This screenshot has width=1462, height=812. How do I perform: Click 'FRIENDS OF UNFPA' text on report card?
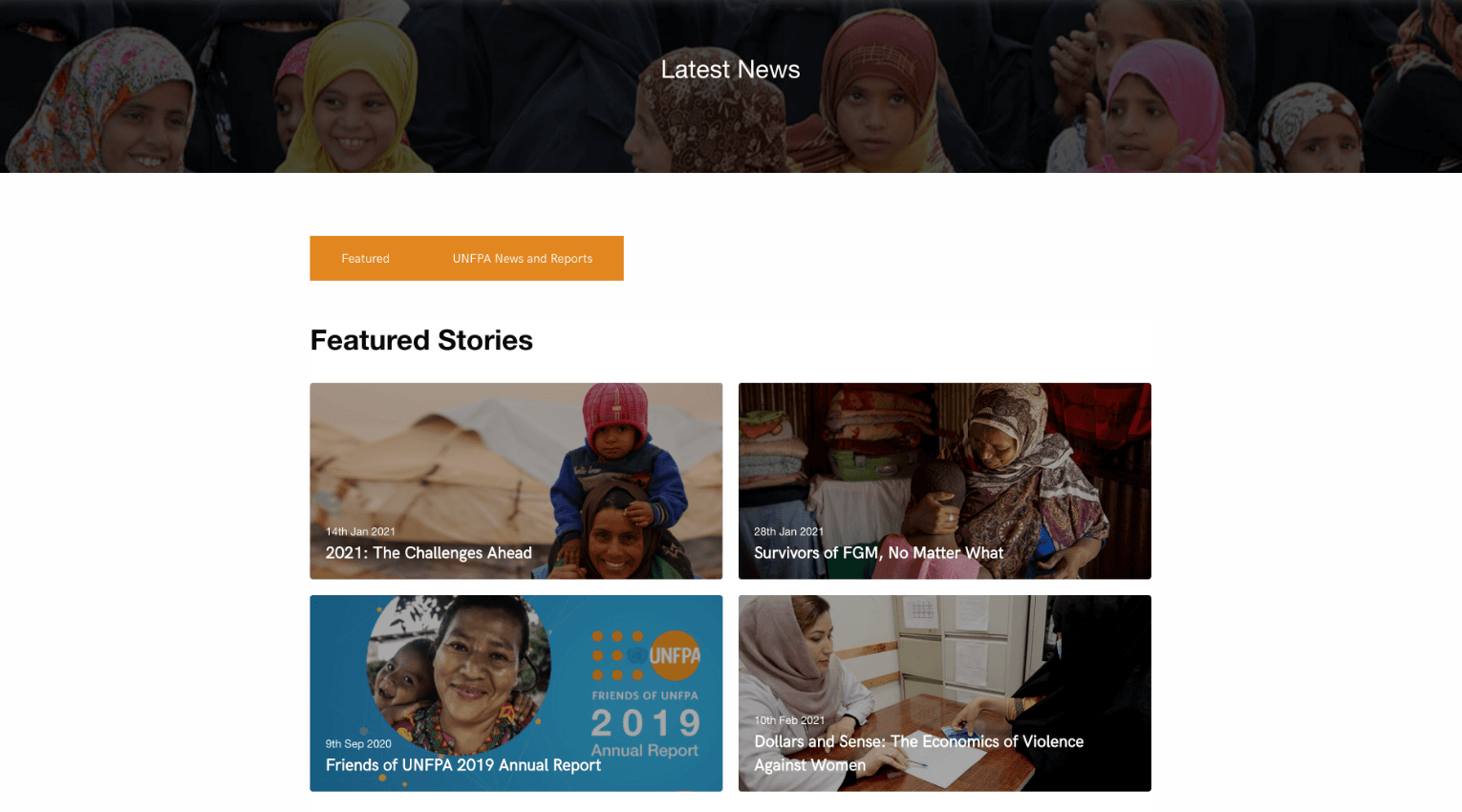click(x=645, y=695)
